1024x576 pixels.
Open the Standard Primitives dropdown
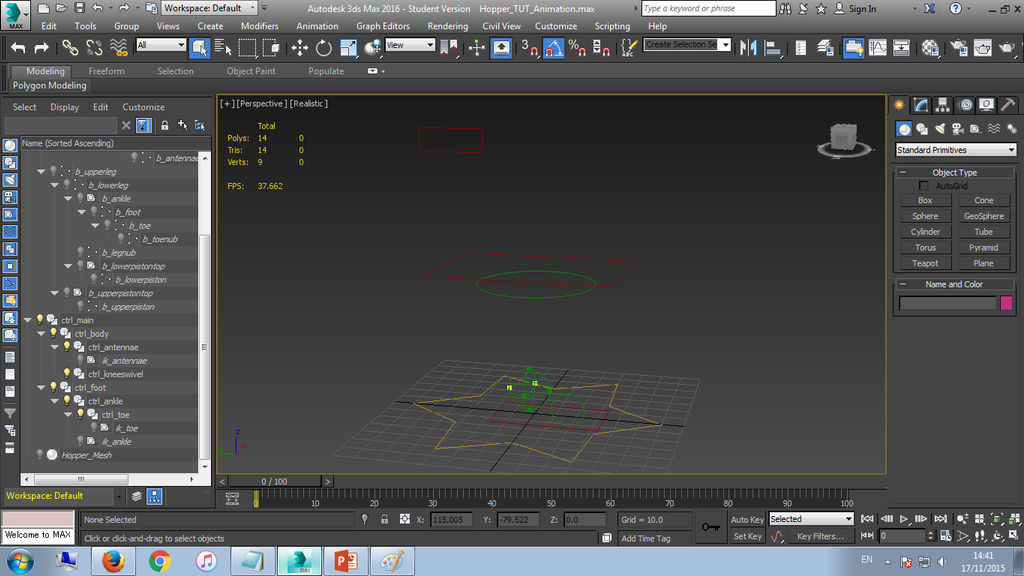[x=955, y=150]
